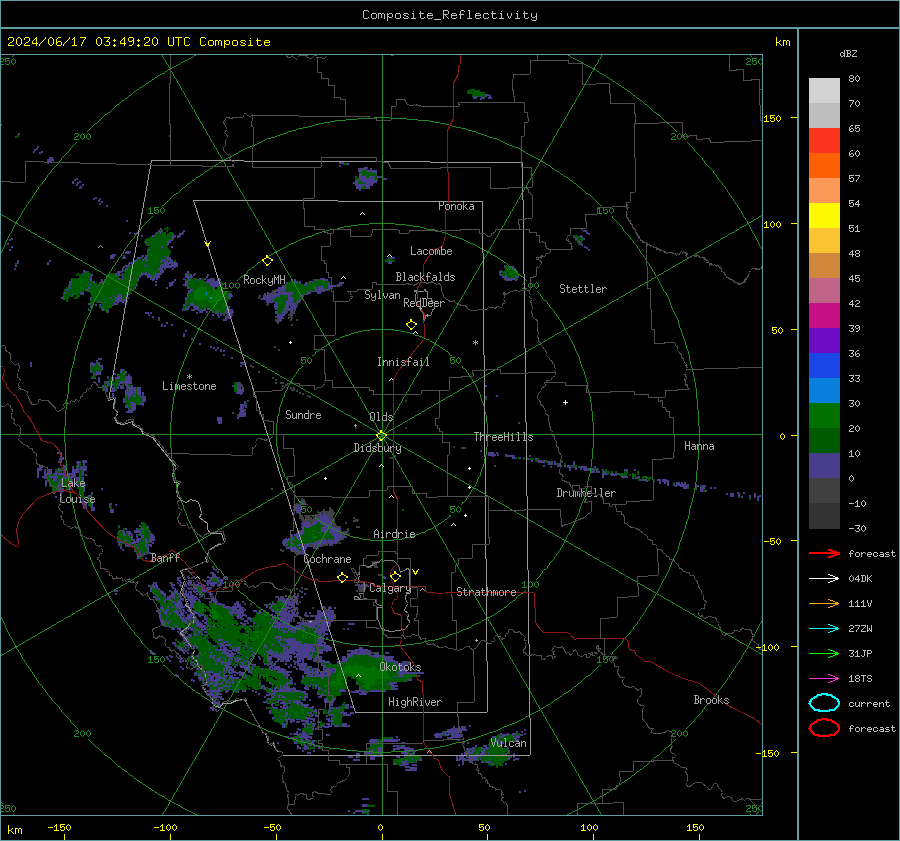
Task: Select the red 65 dBZ color swatch
Action: click(x=824, y=140)
